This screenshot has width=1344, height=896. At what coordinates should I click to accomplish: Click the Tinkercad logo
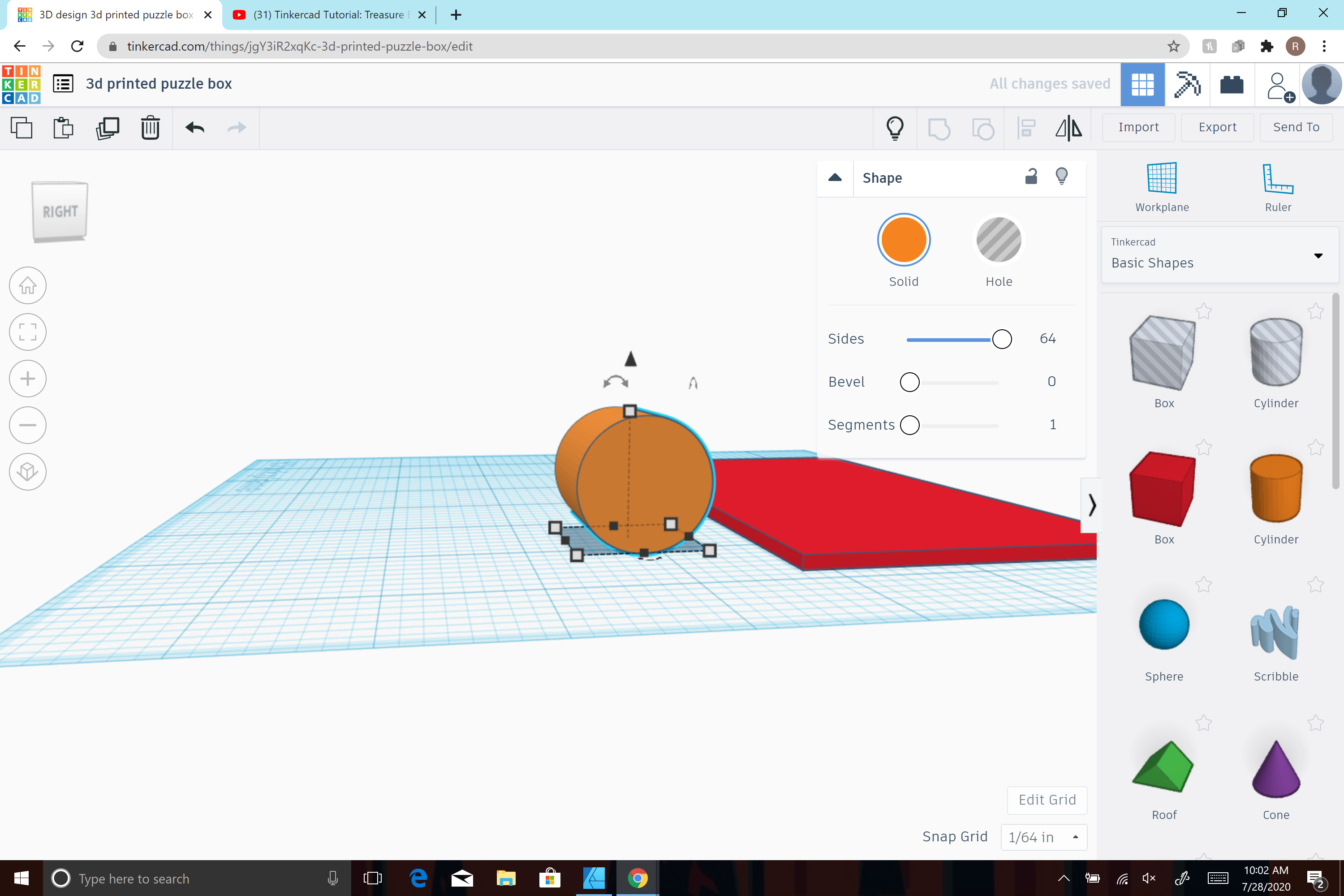pos(22,84)
